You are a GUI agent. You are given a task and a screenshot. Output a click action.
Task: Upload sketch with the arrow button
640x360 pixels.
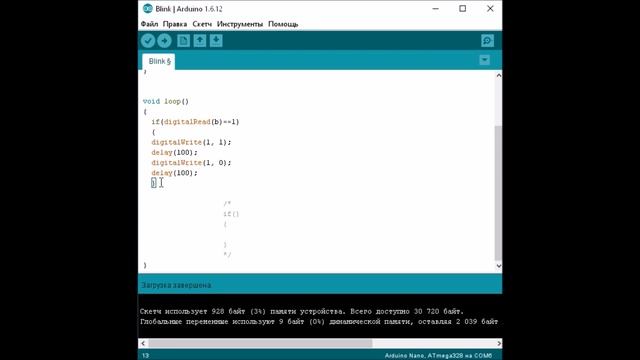click(x=164, y=41)
